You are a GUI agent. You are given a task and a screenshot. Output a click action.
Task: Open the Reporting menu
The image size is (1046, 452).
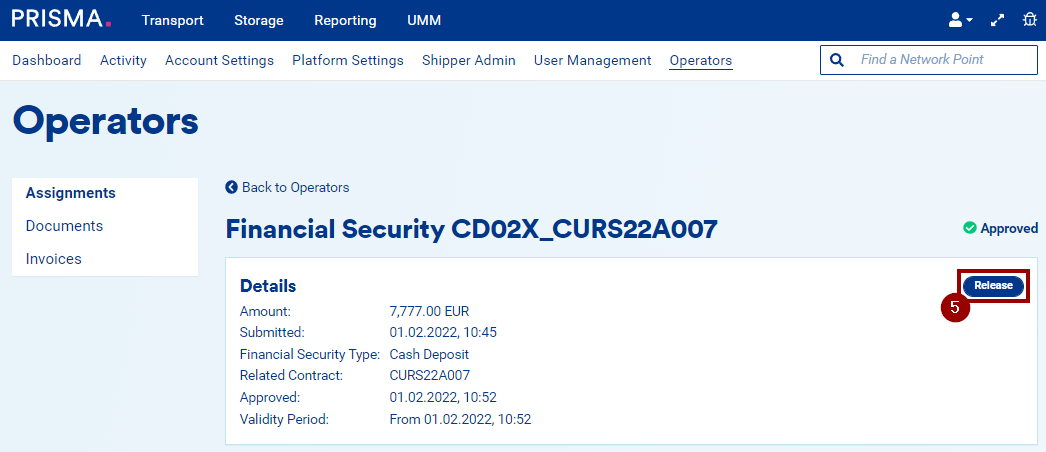click(x=345, y=20)
